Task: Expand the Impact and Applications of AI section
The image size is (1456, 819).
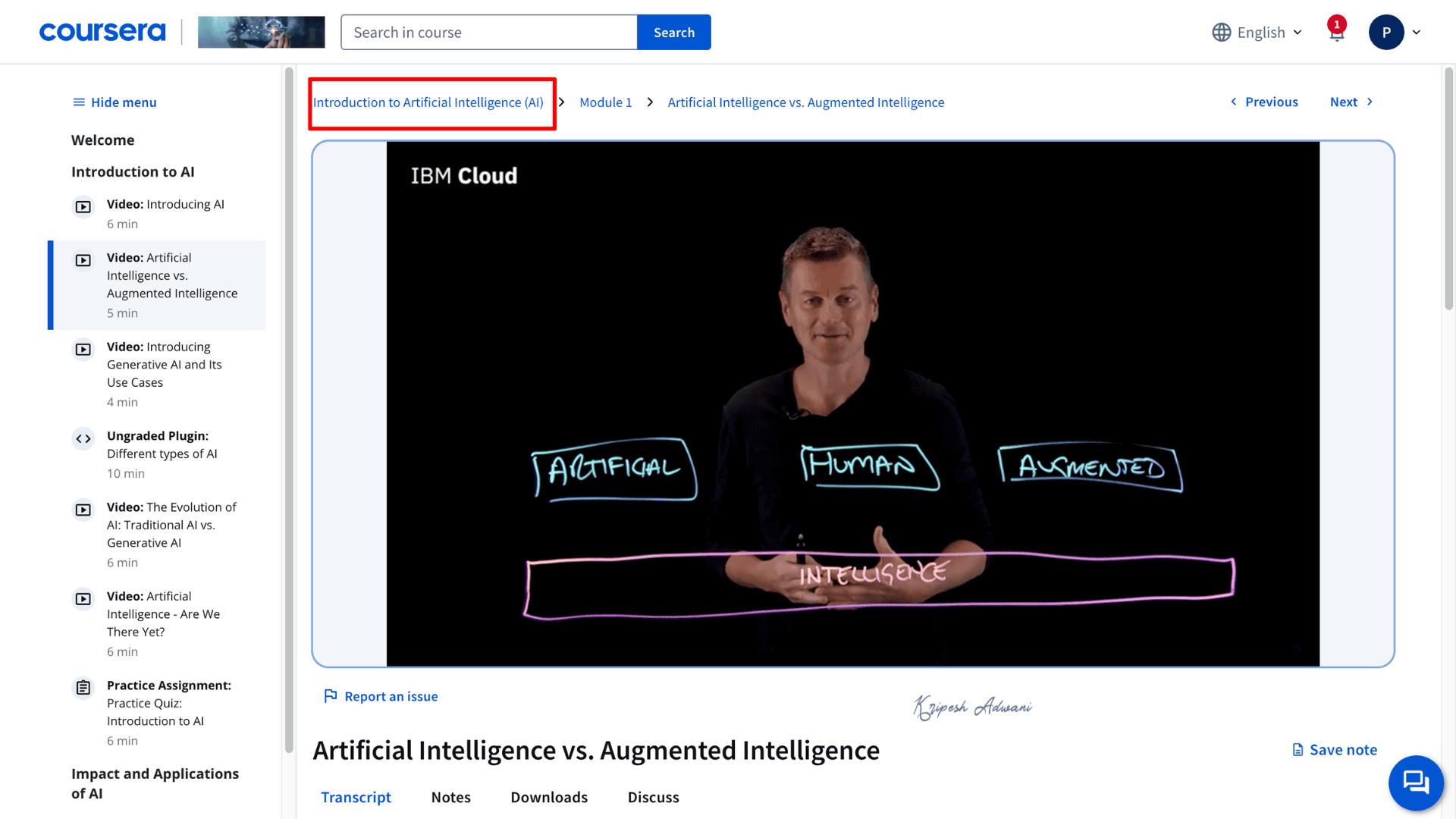Action: click(x=155, y=783)
